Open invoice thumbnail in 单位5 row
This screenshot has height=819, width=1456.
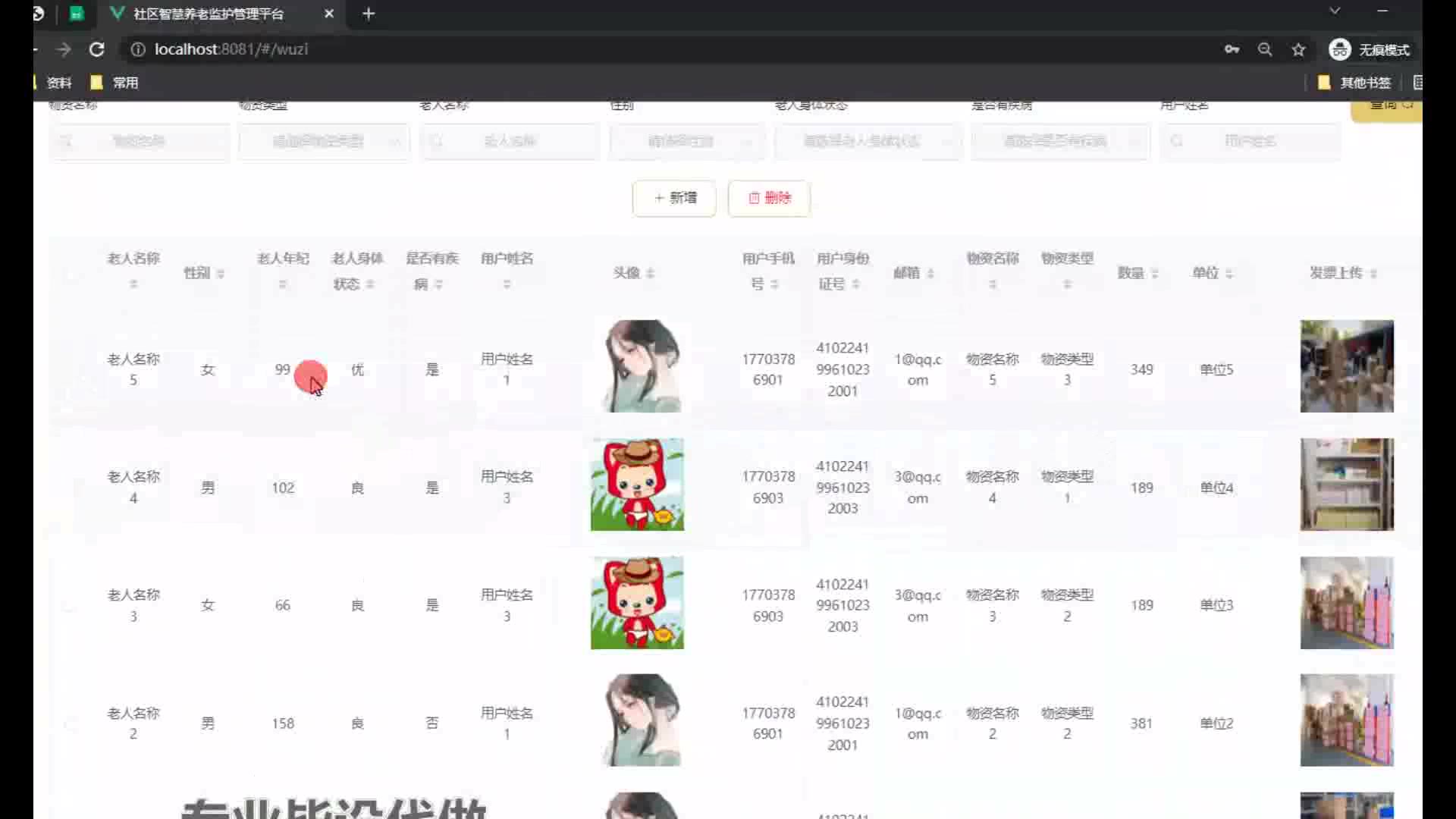[x=1347, y=366]
